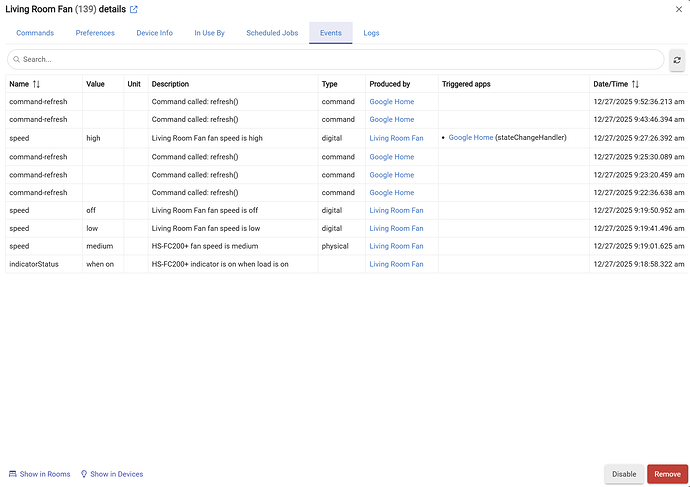Close the device details dialog
690x487 pixels.
679,9
